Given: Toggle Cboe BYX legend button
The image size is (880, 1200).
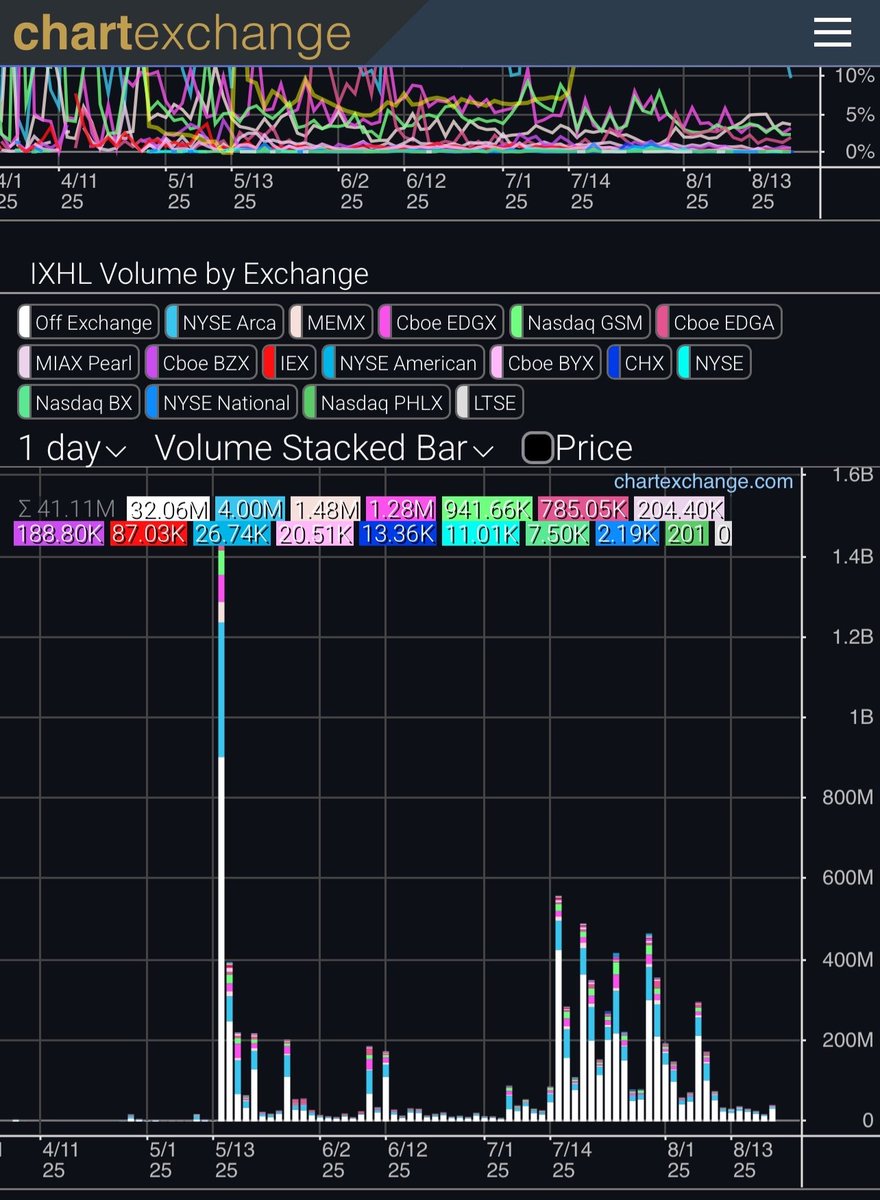Looking at the screenshot, I should (x=546, y=362).
